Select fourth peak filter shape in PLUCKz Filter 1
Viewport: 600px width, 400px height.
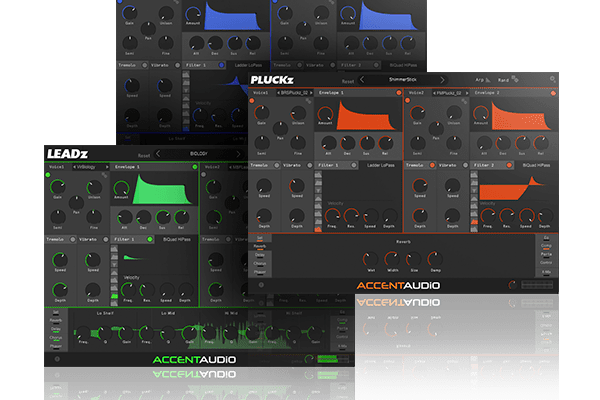point(318,198)
